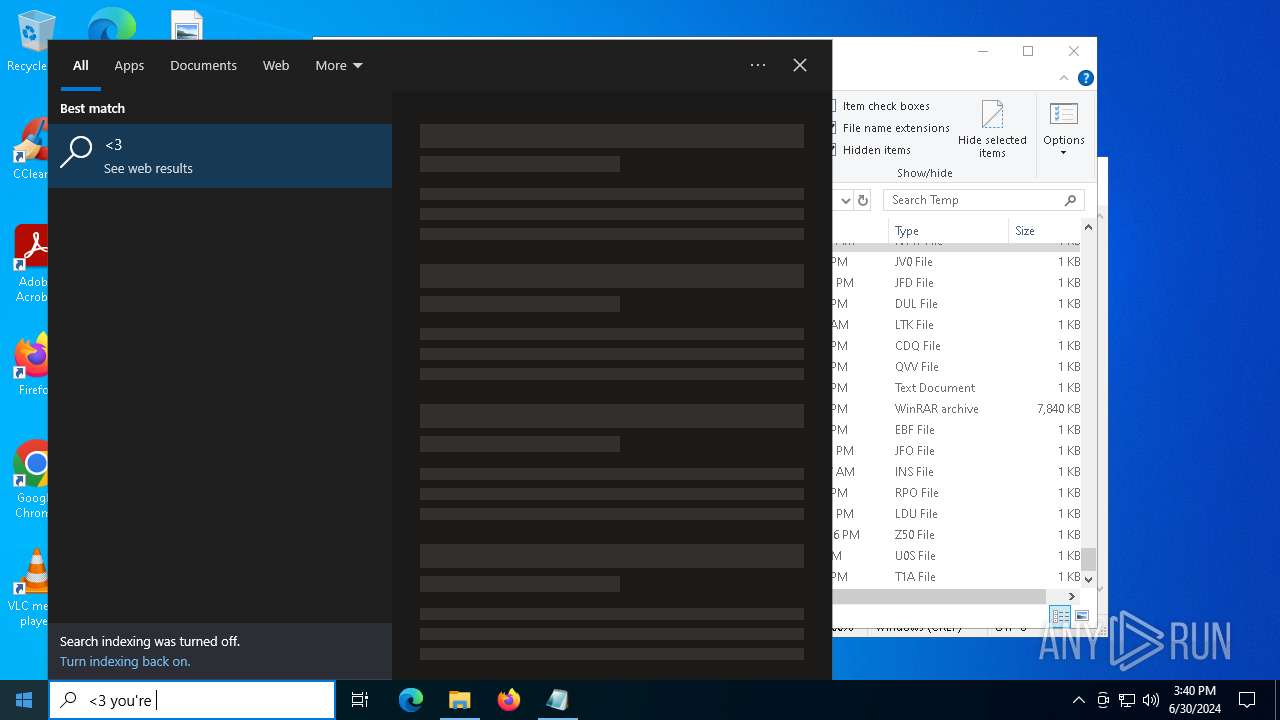This screenshot has width=1280, height=720.
Task: Expand the Options dropdown arrow
Action: [x=1064, y=153]
